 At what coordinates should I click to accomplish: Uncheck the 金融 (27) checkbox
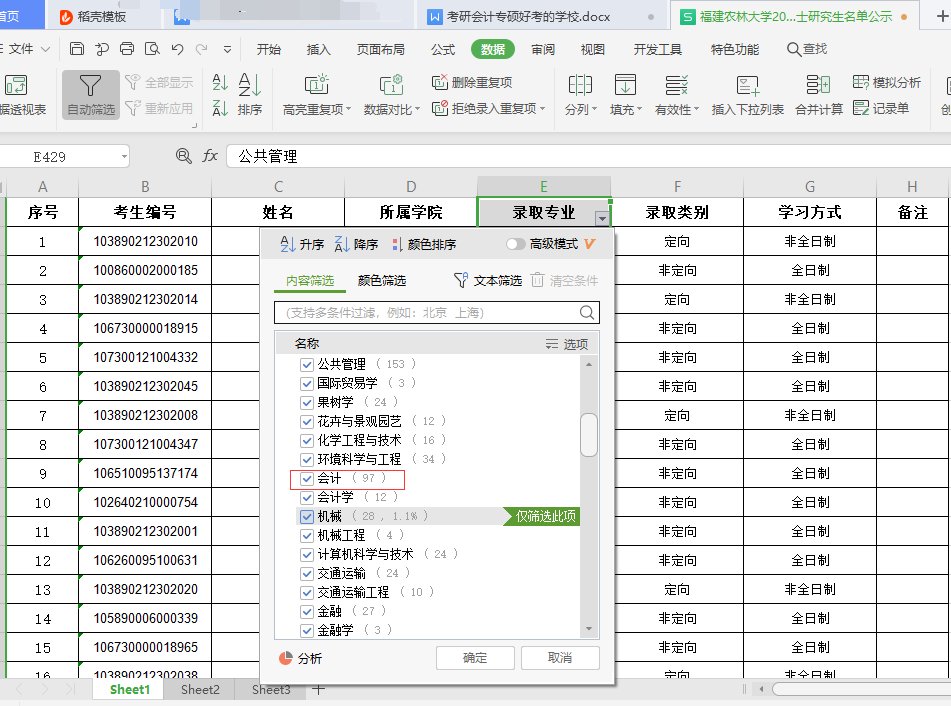tap(307, 611)
